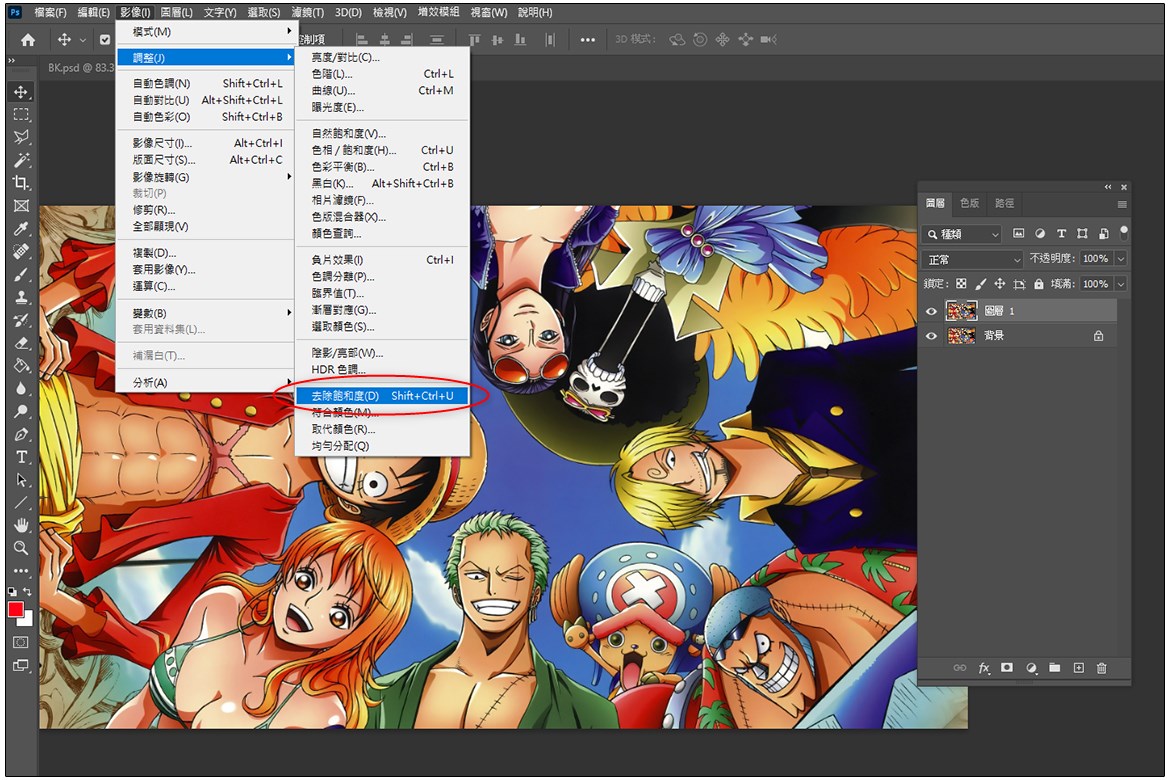Select the Path Selection tool
The image size is (1170, 780).
click(x=21, y=479)
